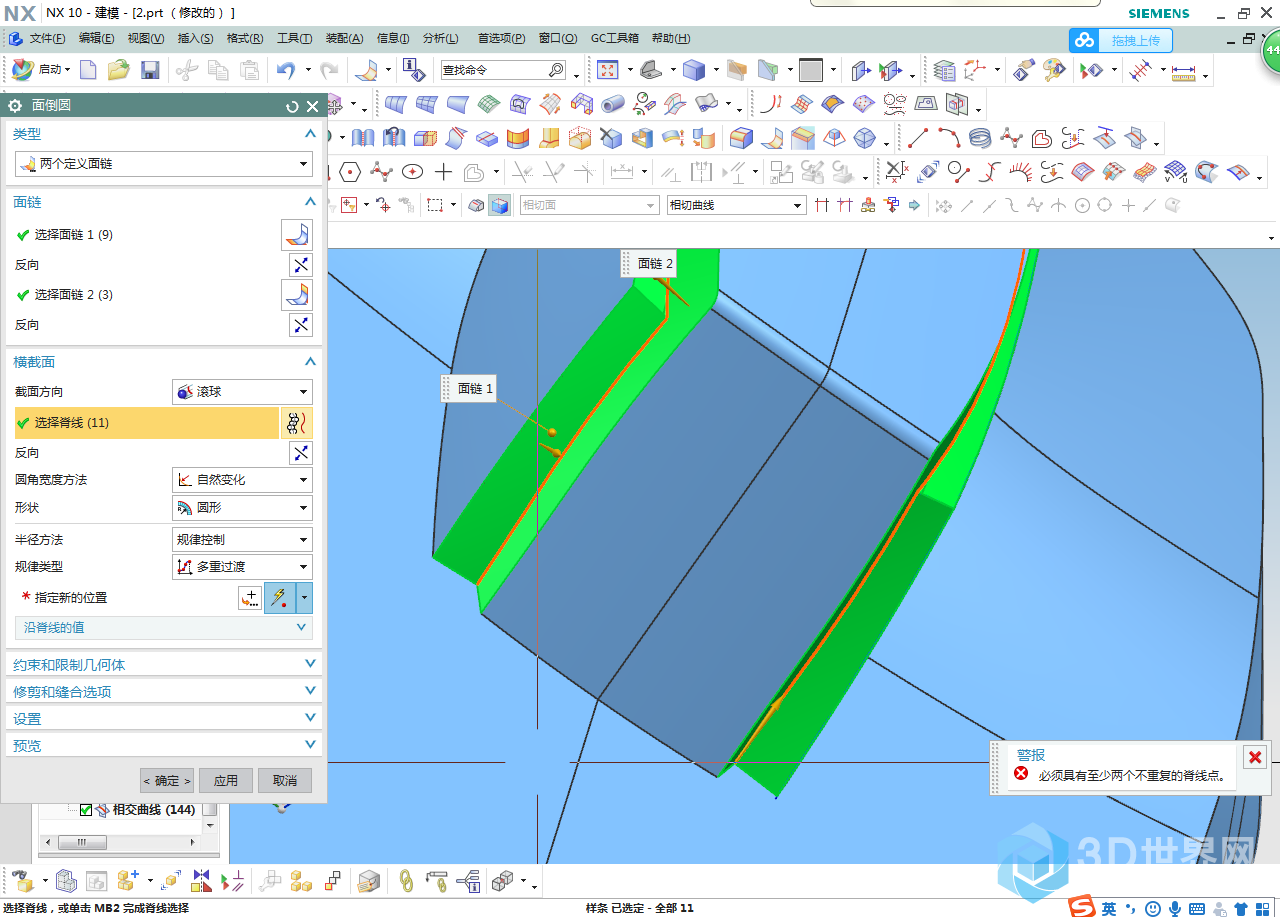Expand the 约束和限制几何体 section
This screenshot has height=917, width=1280.
164,665
